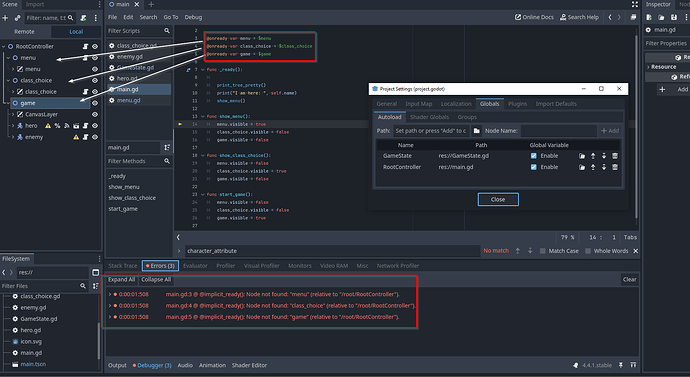
Task: Open the distraction-free mode icon
Action: point(635,4)
